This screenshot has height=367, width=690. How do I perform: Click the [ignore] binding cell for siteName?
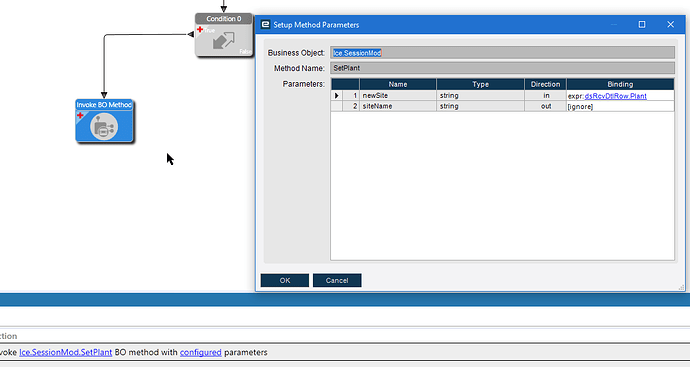pos(620,106)
